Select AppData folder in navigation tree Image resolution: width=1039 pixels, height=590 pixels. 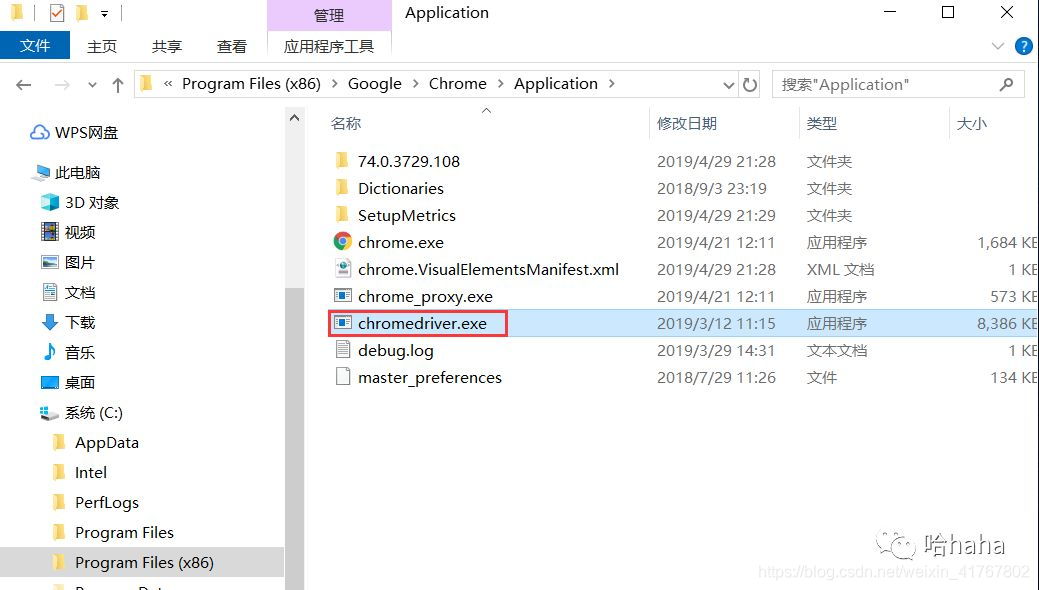pyautogui.click(x=107, y=442)
